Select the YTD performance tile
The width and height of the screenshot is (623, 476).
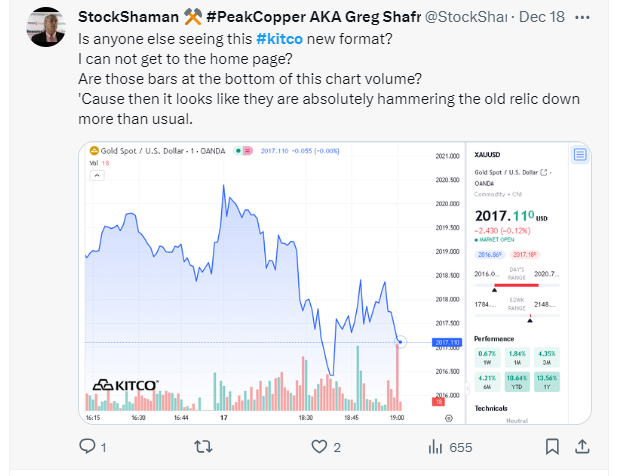(x=517, y=381)
